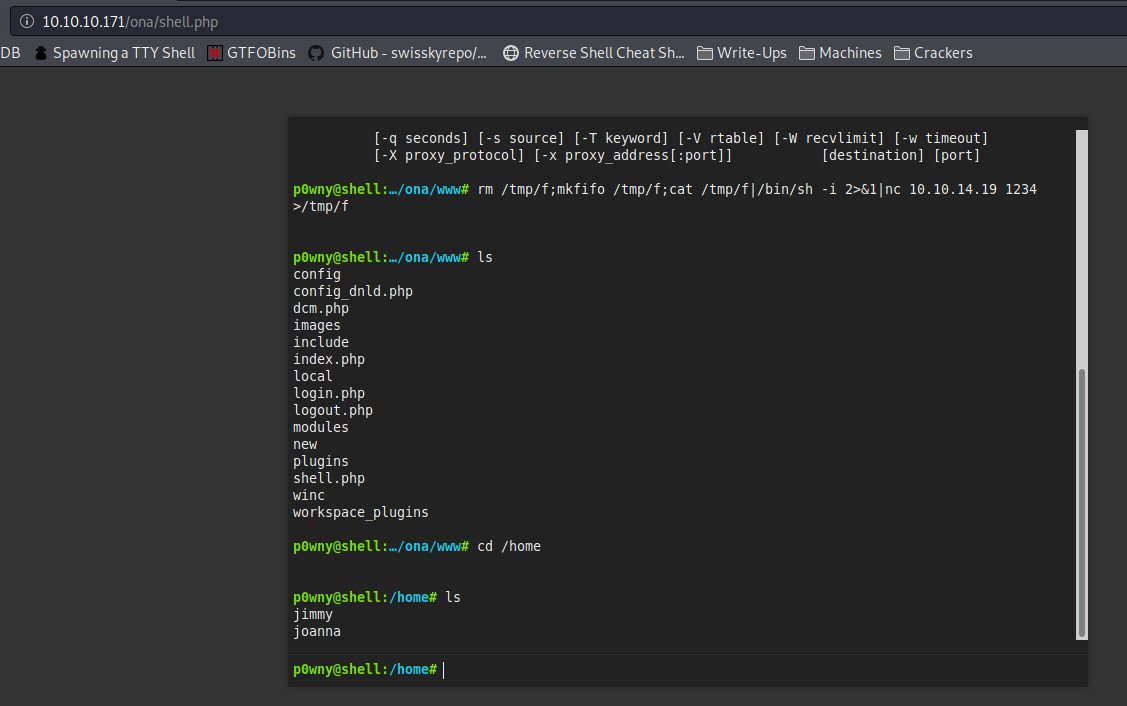Click the red GTFOBins favicon
Viewport: 1127px width, 706px height.
click(214, 53)
